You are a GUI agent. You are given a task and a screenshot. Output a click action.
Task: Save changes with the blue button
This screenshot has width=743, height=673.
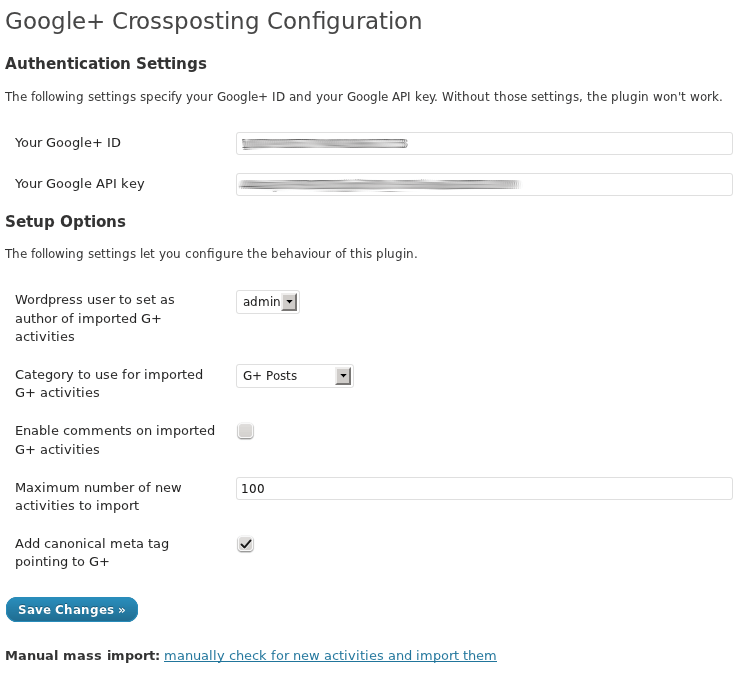pyautogui.click(x=72, y=609)
